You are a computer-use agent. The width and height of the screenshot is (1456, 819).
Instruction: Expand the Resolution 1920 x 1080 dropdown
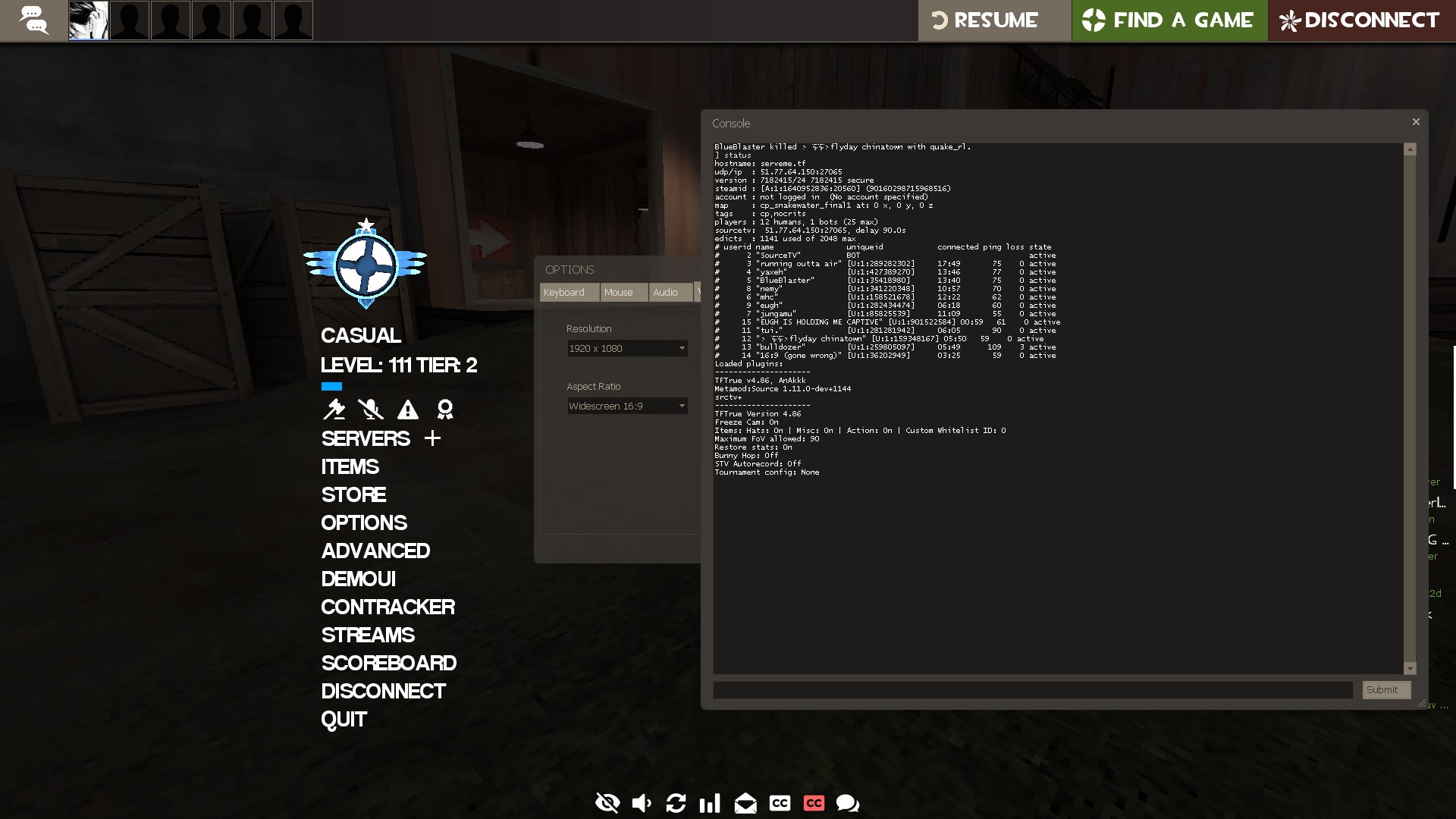click(627, 348)
